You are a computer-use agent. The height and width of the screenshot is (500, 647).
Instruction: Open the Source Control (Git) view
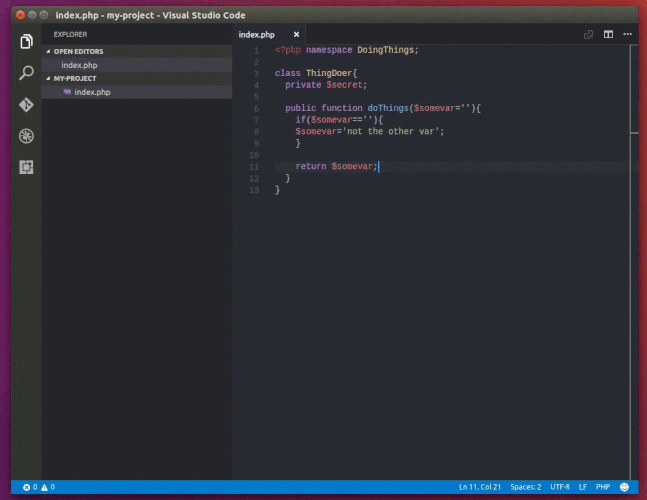(26, 104)
